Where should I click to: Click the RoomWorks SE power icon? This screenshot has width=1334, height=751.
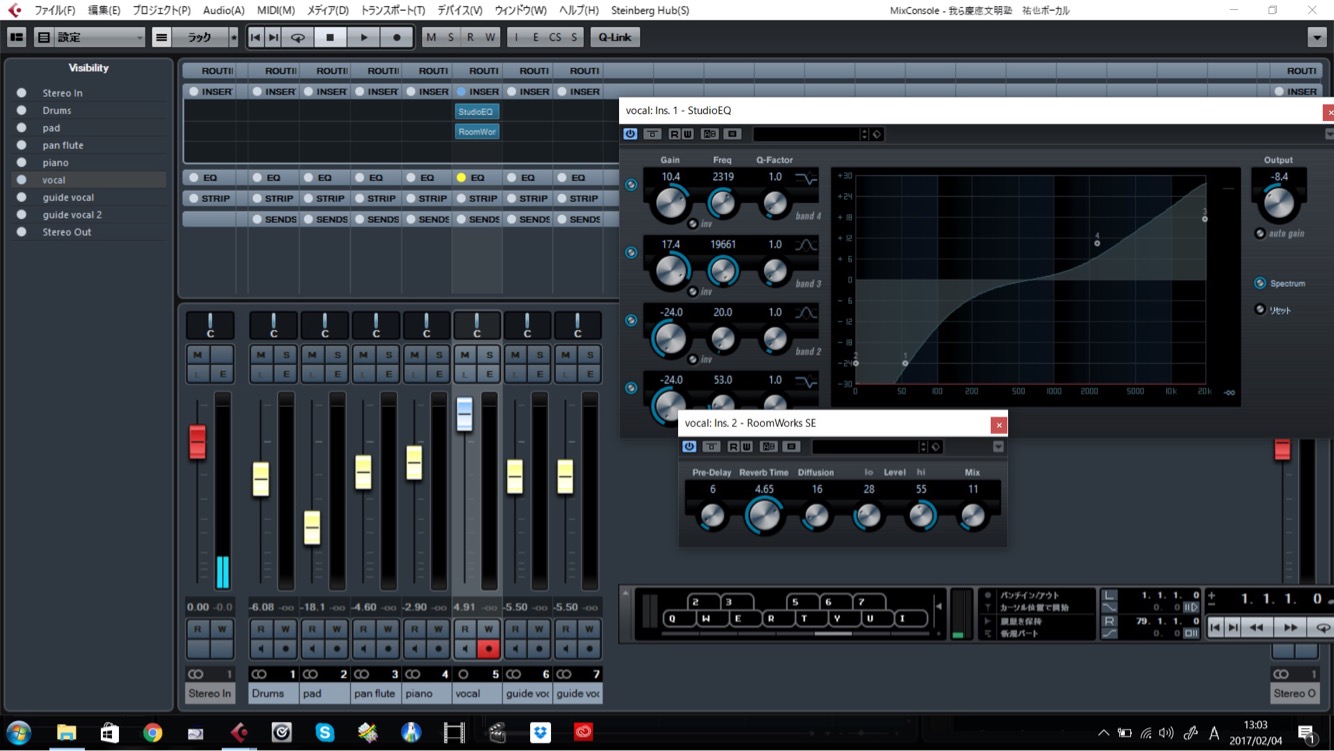[x=689, y=447]
